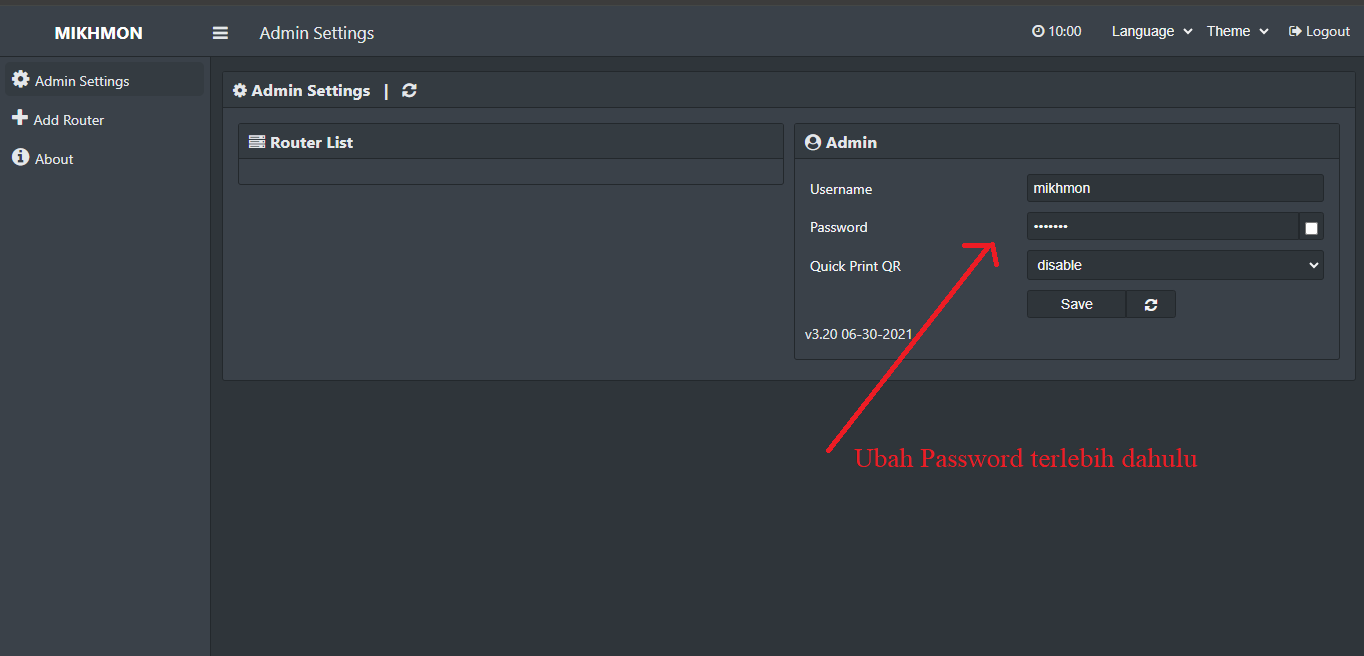
Task: Click the hamburger menu icon
Action: pyautogui.click(x=220, y=33)
